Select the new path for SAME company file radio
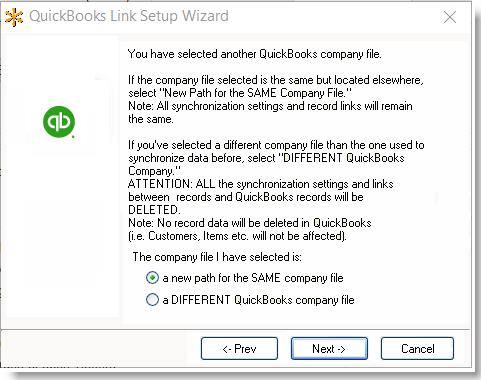The height and width of the screenshot is (380, 481). [x=152, y=278]
